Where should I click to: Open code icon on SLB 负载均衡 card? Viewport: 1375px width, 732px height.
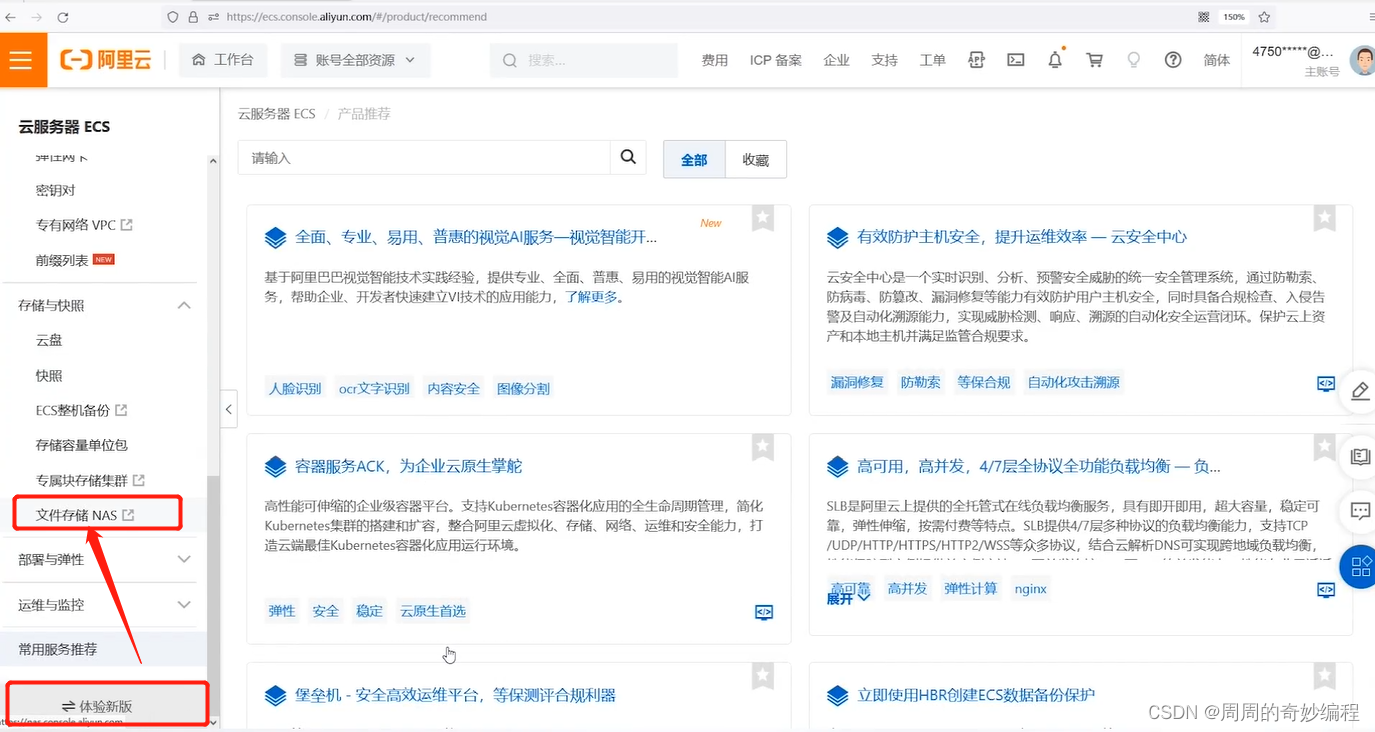pos(1325,590)
